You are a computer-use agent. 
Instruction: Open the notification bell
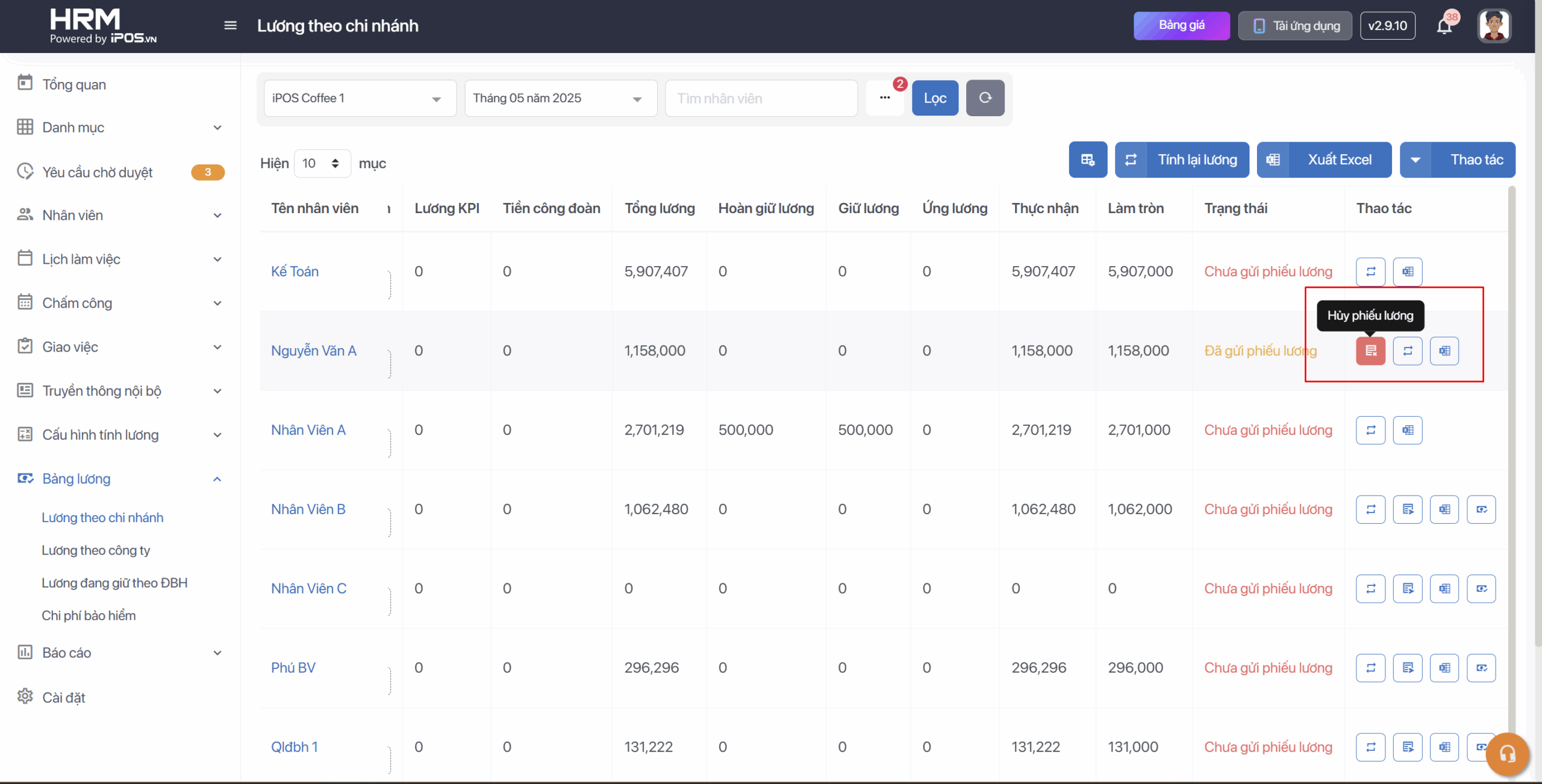(1444, 26)
